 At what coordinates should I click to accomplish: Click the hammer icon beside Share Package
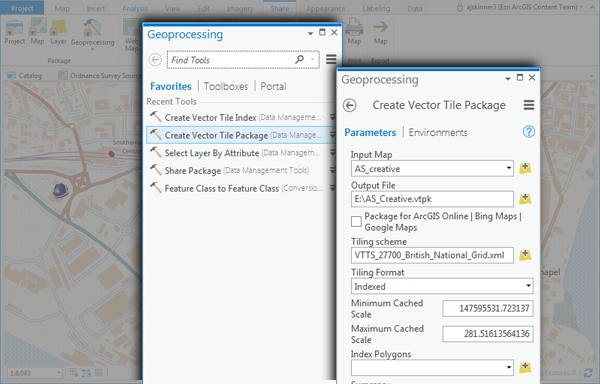[155, 169]
